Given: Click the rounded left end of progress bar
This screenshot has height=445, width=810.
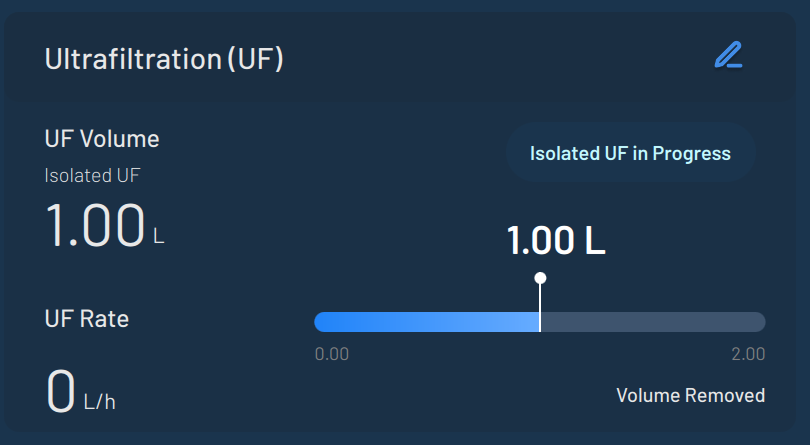Looking at the screenshot, I should 320,322.
